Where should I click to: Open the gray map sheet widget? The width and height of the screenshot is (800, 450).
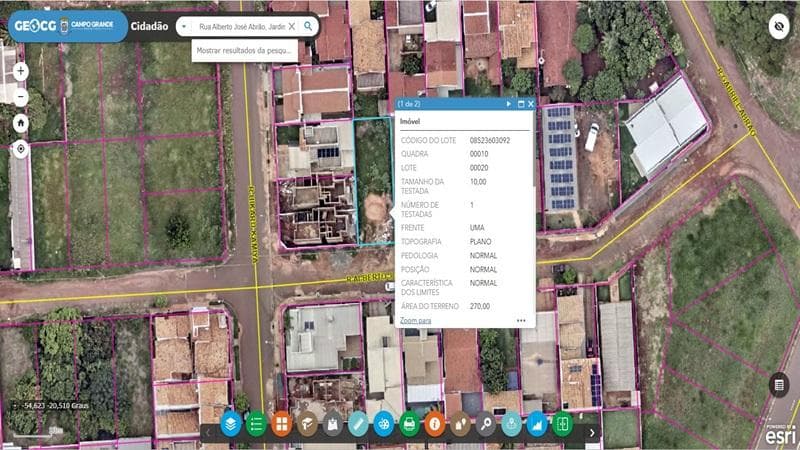tap(333, 424)
